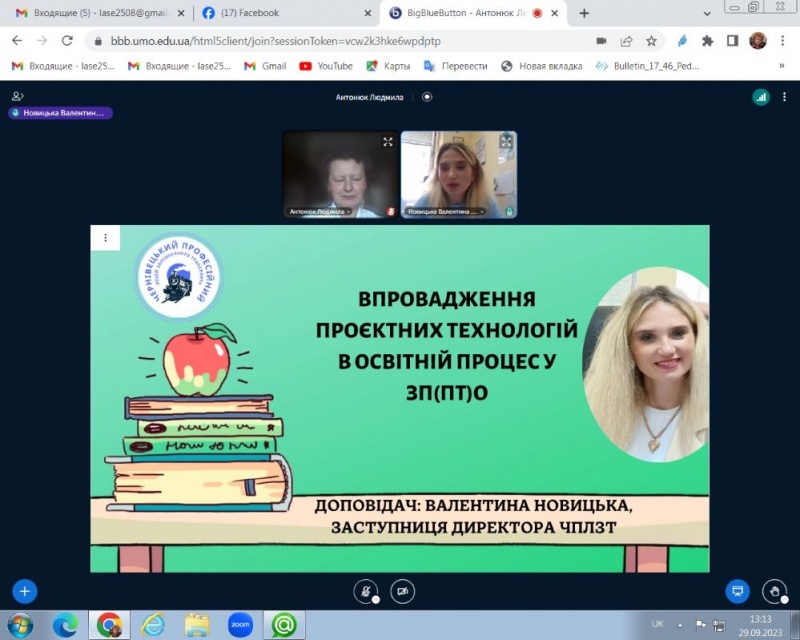Fullscreen the left webcam video
This screenshot has height=640, width=800.
pyautogui.click(x=388, y=142)
